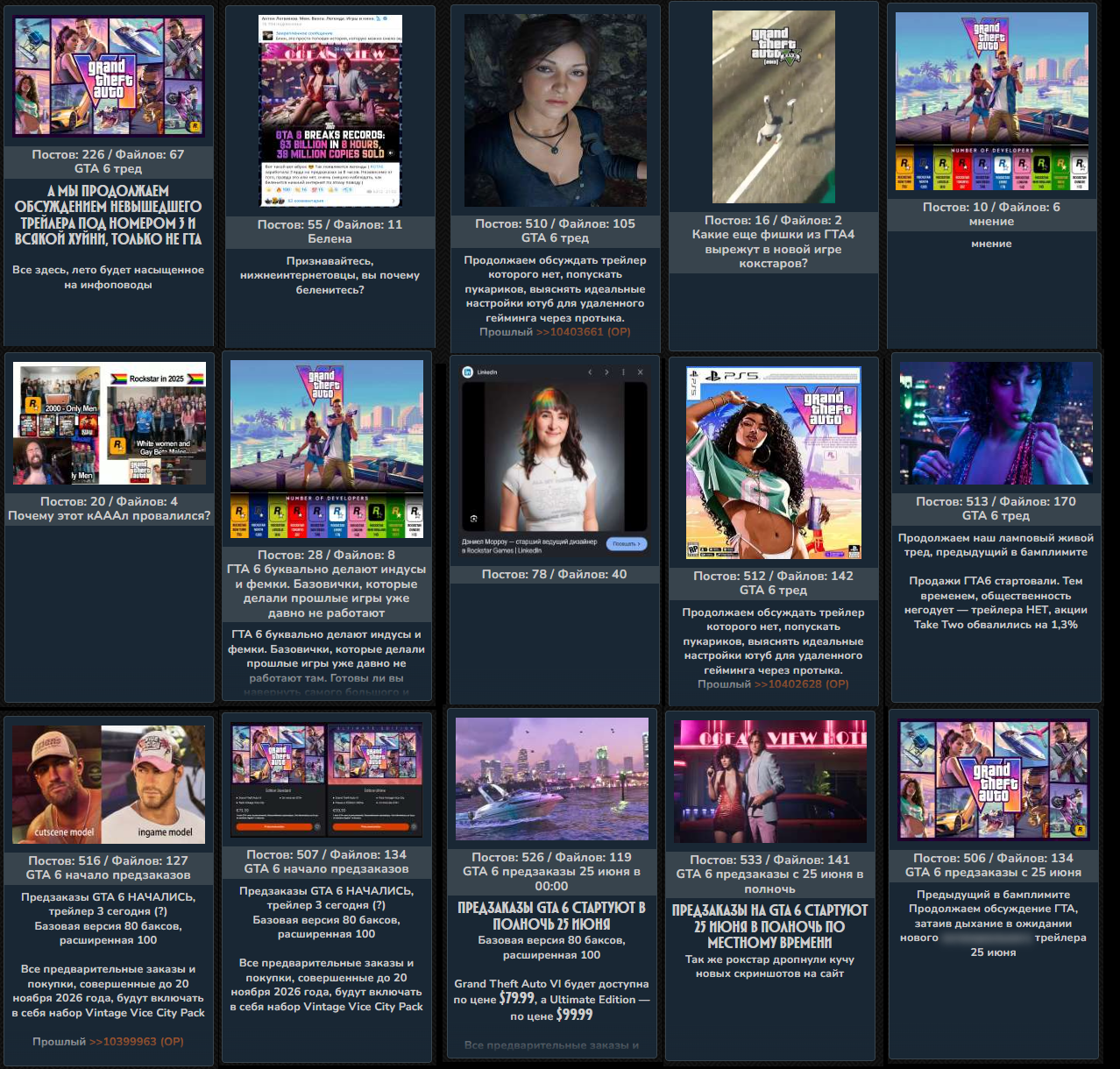Click the '$79.99' price text
The height and width of the screenshot is (1069, 1120).
click(517, 998)
